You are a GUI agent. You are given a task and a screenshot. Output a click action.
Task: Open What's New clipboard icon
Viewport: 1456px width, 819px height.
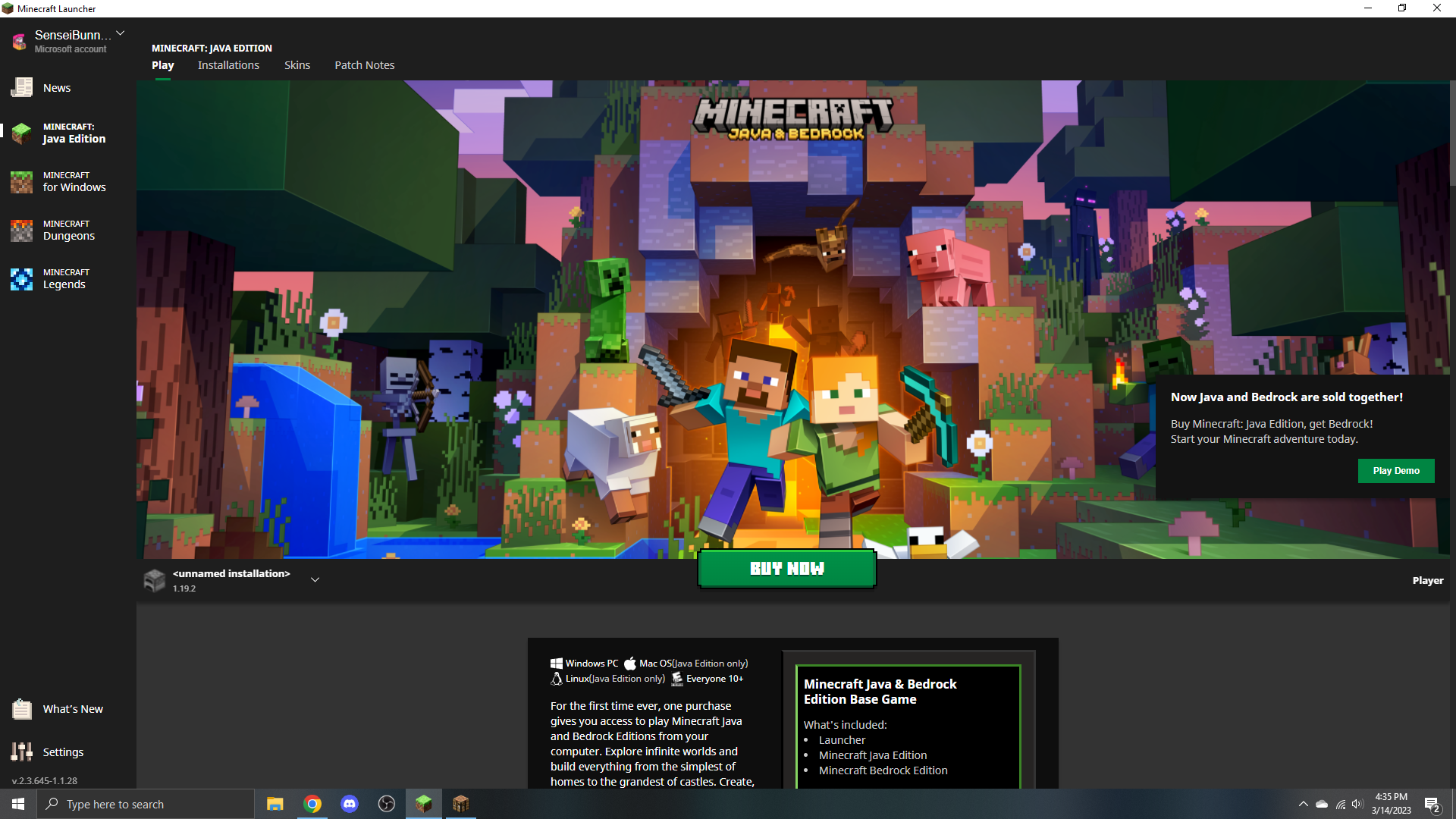tap(21, 709)
